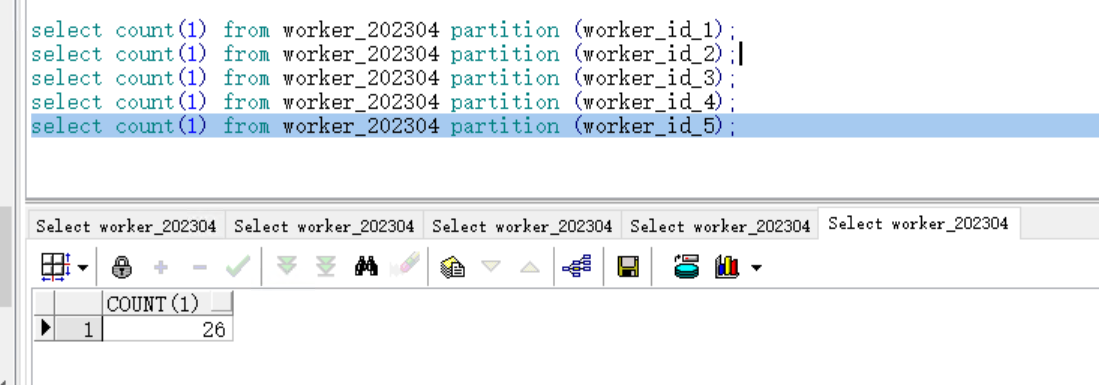Click the edit data lock icon
Screen dimensions: 1099x385
tap(122, 266)
